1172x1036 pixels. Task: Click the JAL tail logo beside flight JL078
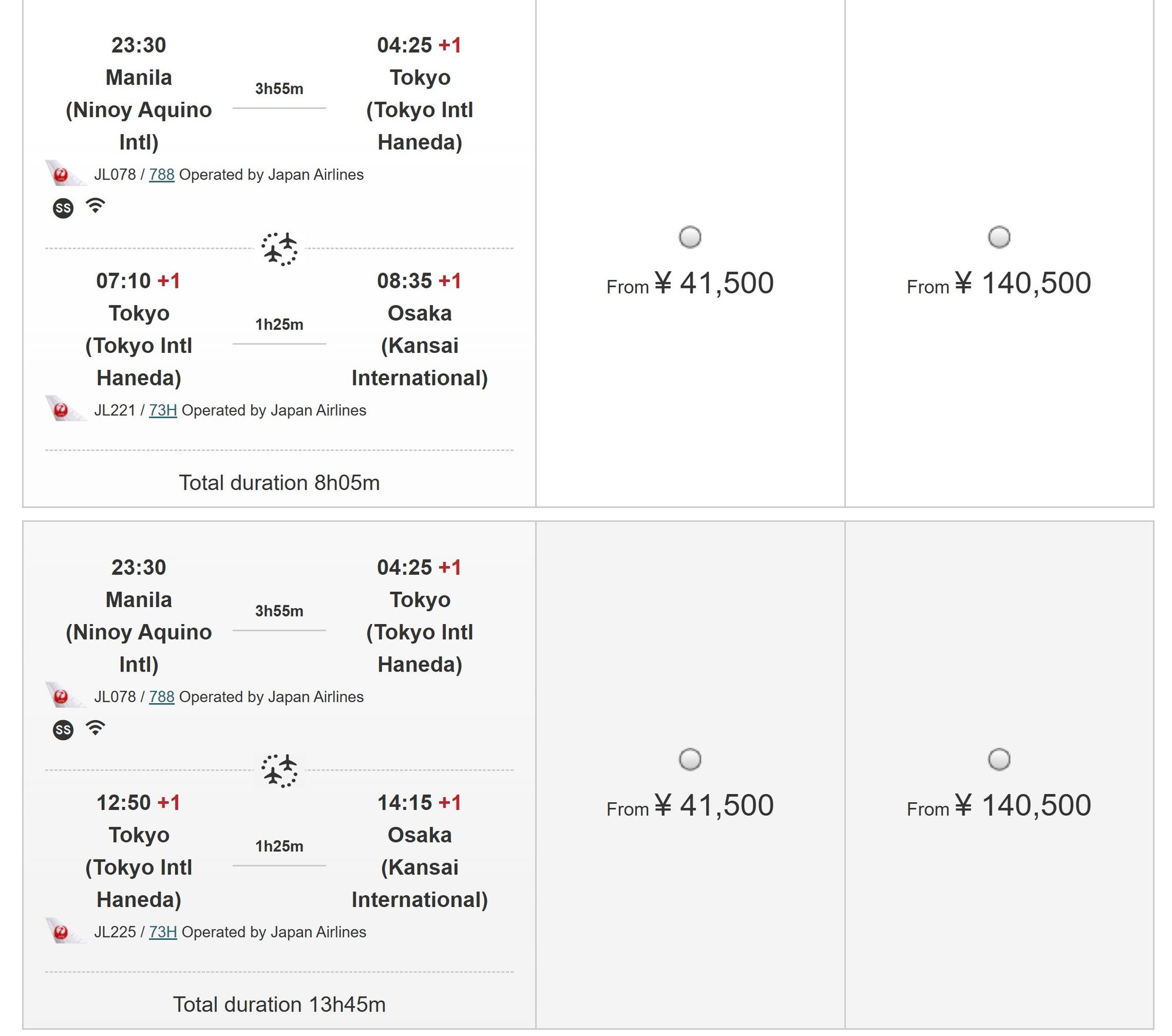(66, 173)
